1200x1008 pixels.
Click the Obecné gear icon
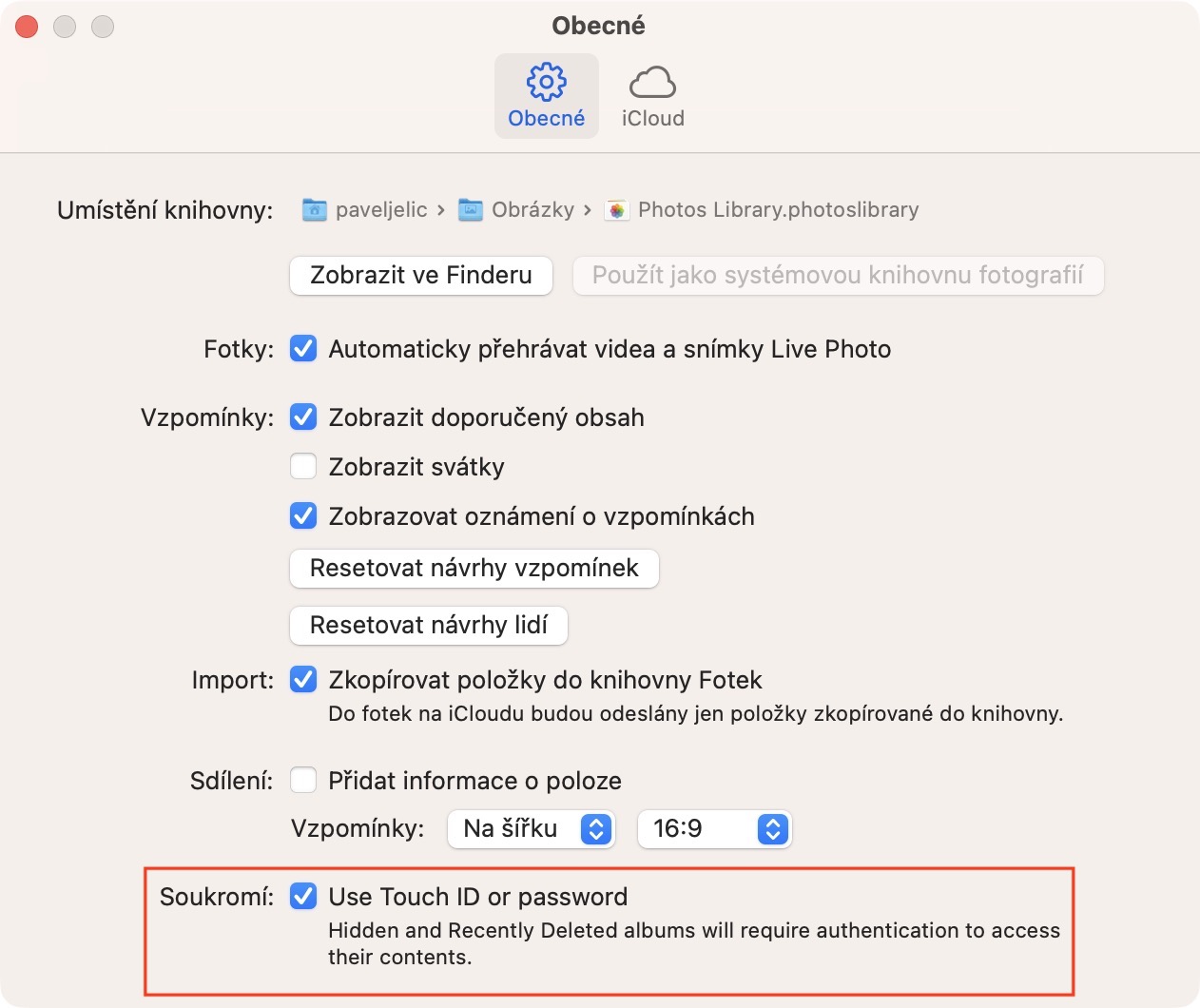[546, 83]
